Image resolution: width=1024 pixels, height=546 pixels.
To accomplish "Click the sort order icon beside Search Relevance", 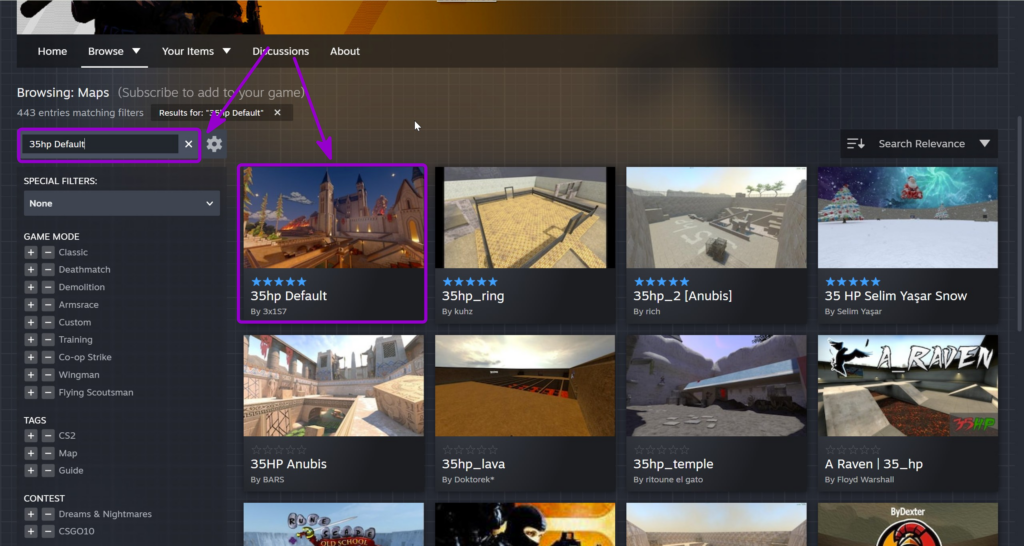I will pyautogui.click(x=856, y=144).
